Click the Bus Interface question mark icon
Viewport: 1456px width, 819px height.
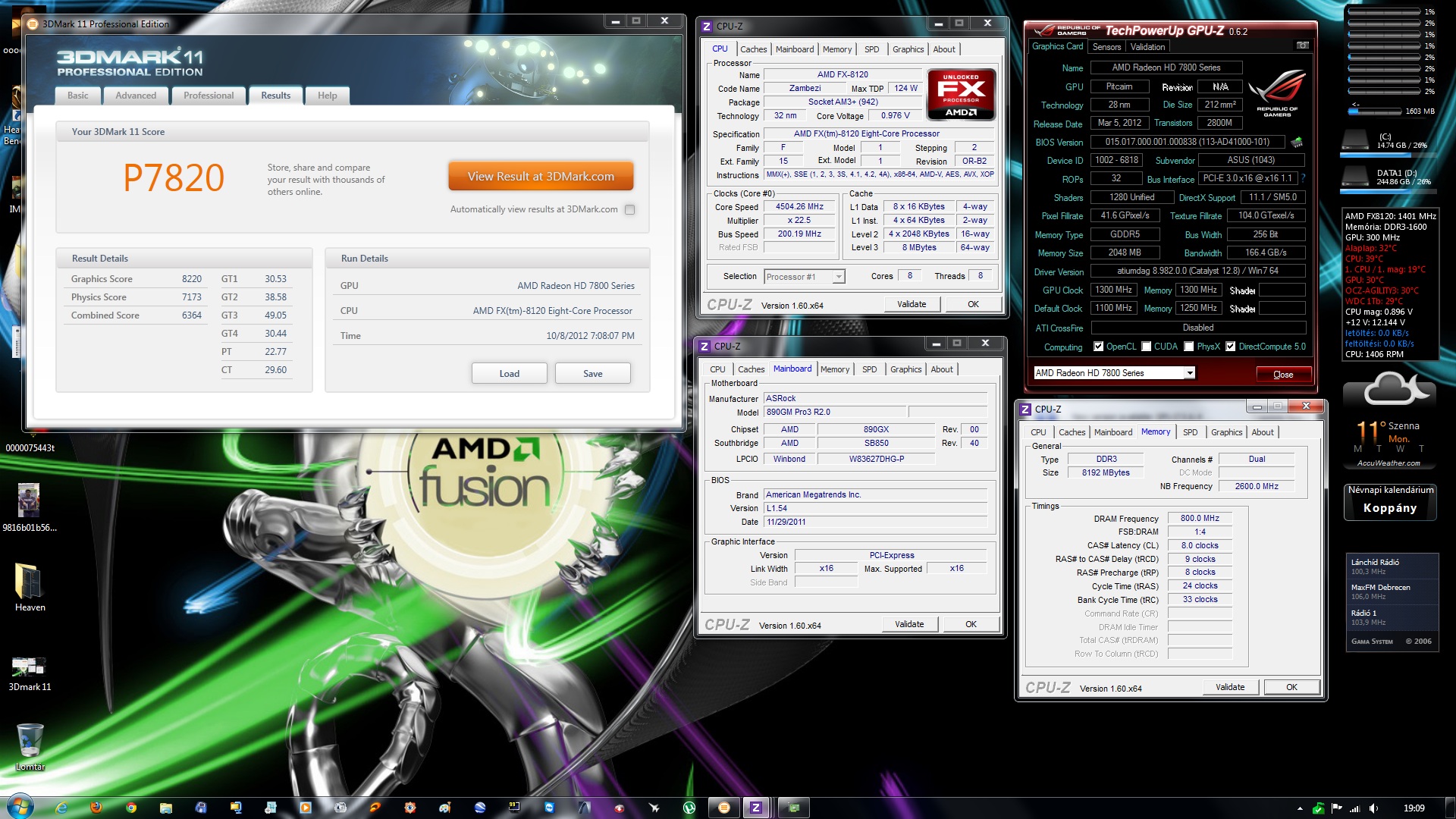pos(1303,179)
